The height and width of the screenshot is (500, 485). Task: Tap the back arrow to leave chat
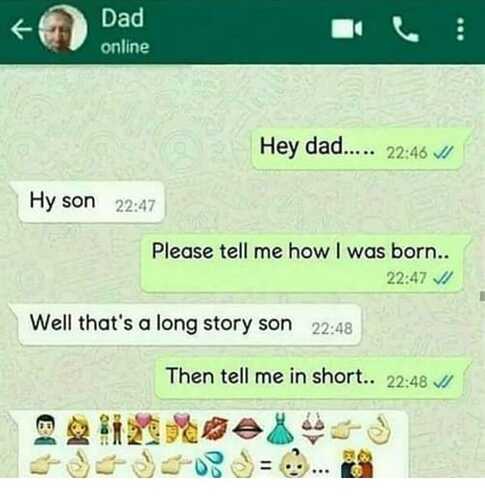click(21, 29)
